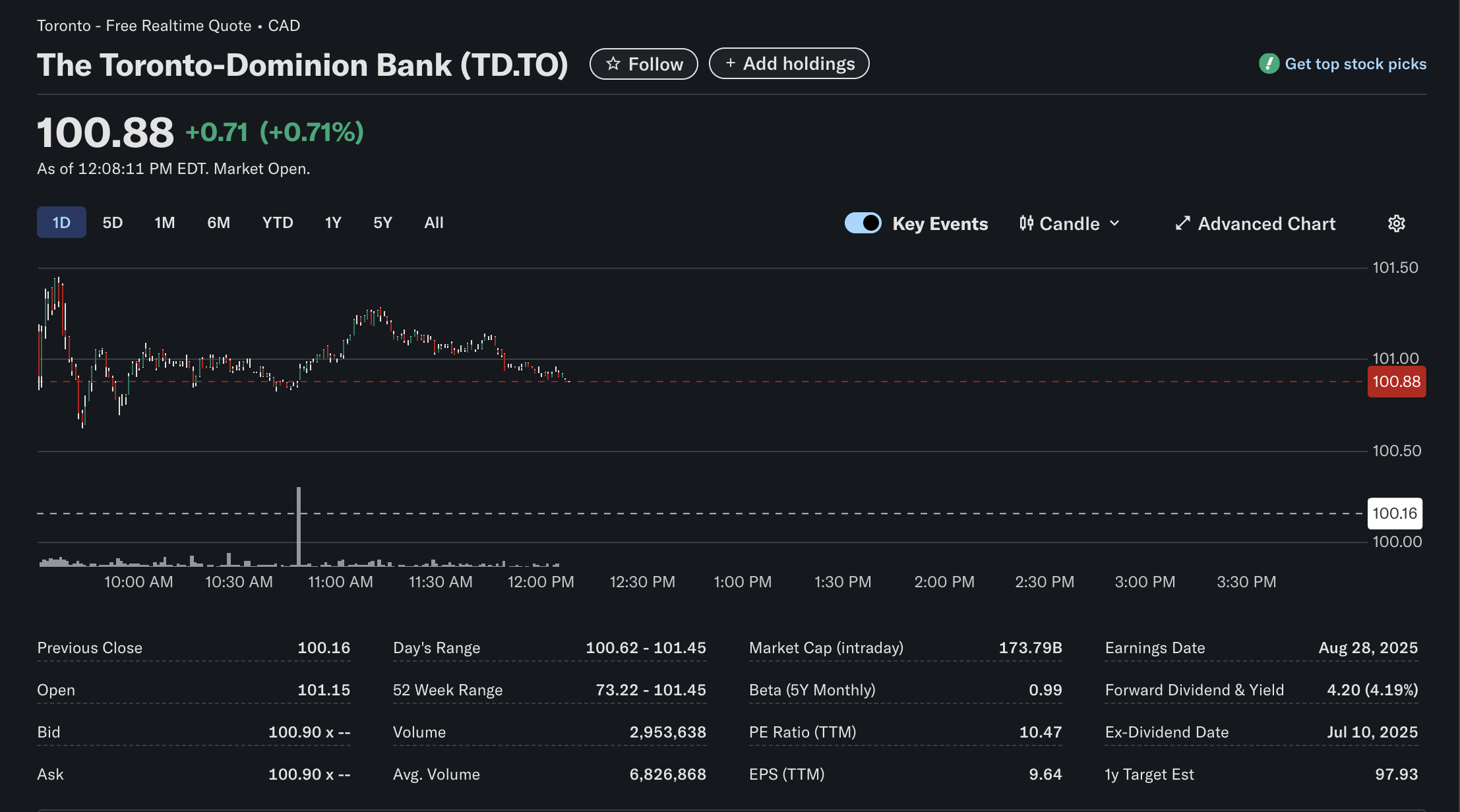Show the 6M chart range
This screenshot has height=812, width=1460.
point(219,223)
